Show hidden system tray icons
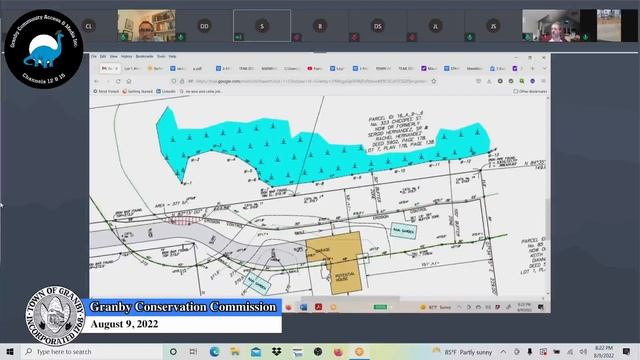 (x=503, y=352)
